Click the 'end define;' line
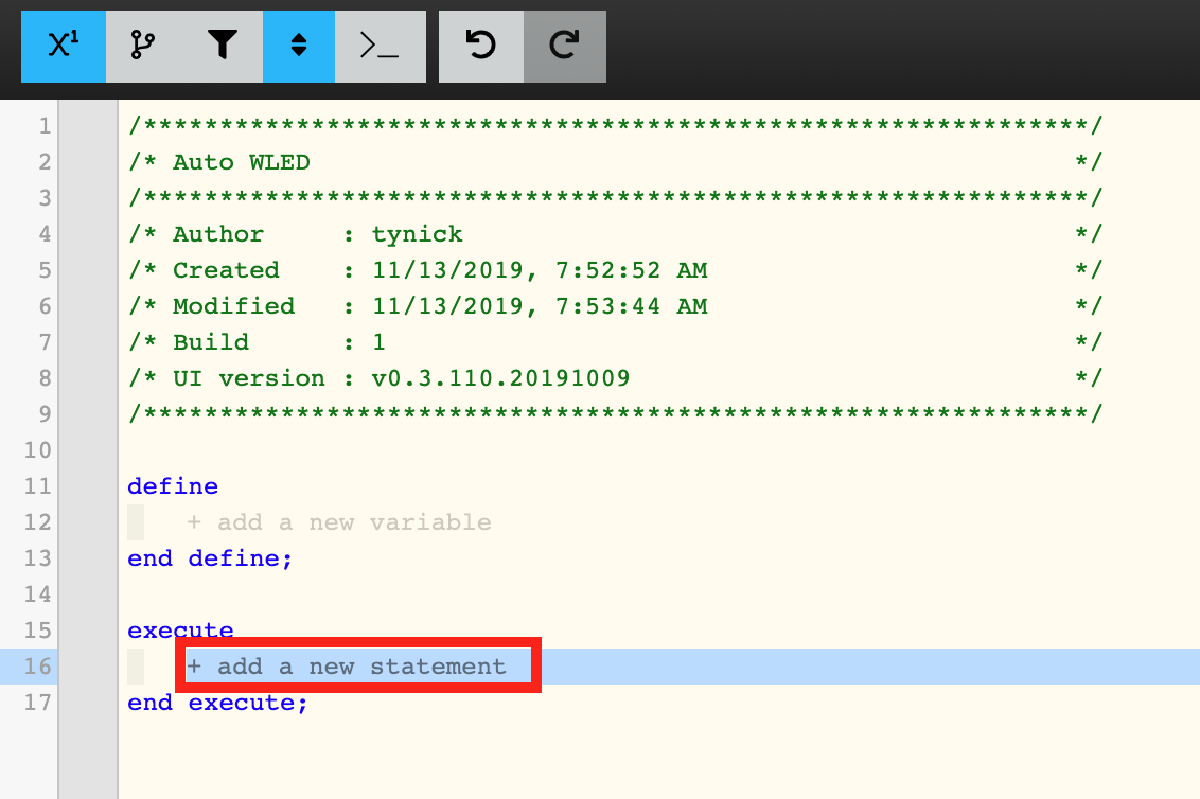The width and height of the screenshot is (1200, 799). [210, 558]
